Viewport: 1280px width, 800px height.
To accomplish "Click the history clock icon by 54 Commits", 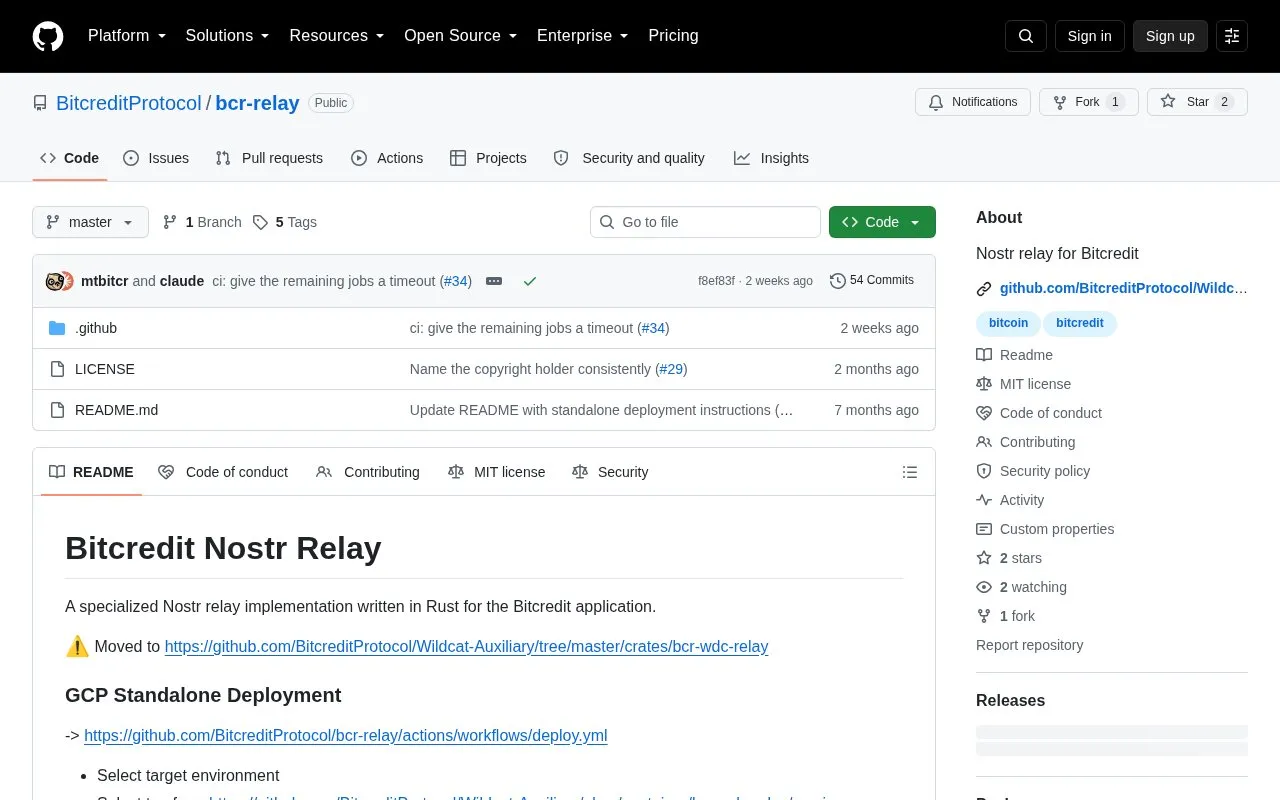I will coord(838,281).
